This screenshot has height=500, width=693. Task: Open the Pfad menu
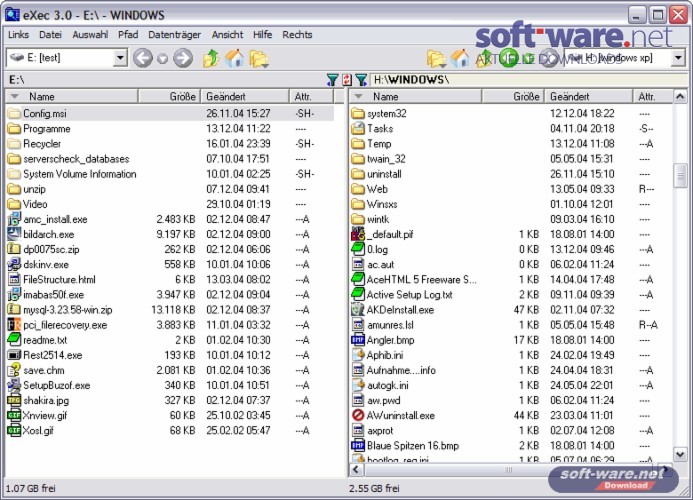click(x=128, y=34)
